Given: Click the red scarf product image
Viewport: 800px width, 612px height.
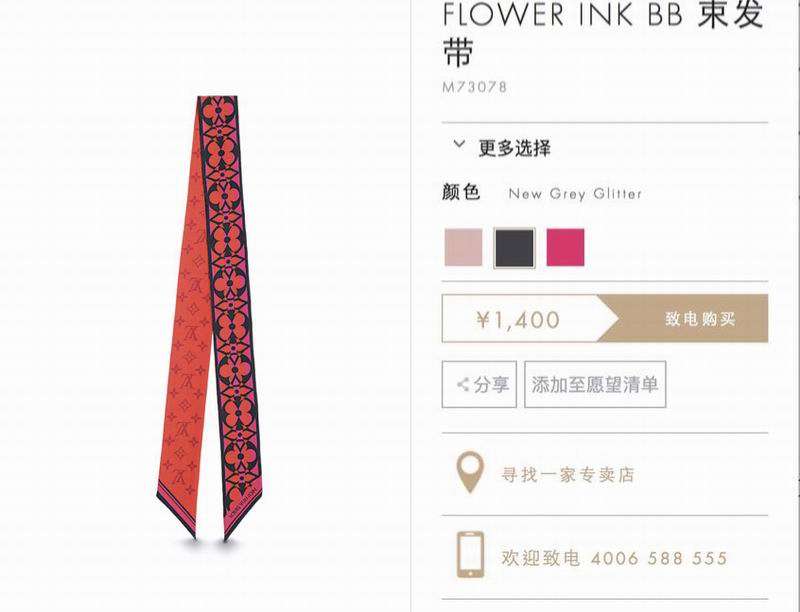Looking at the screenshot, I should point(210,317).
